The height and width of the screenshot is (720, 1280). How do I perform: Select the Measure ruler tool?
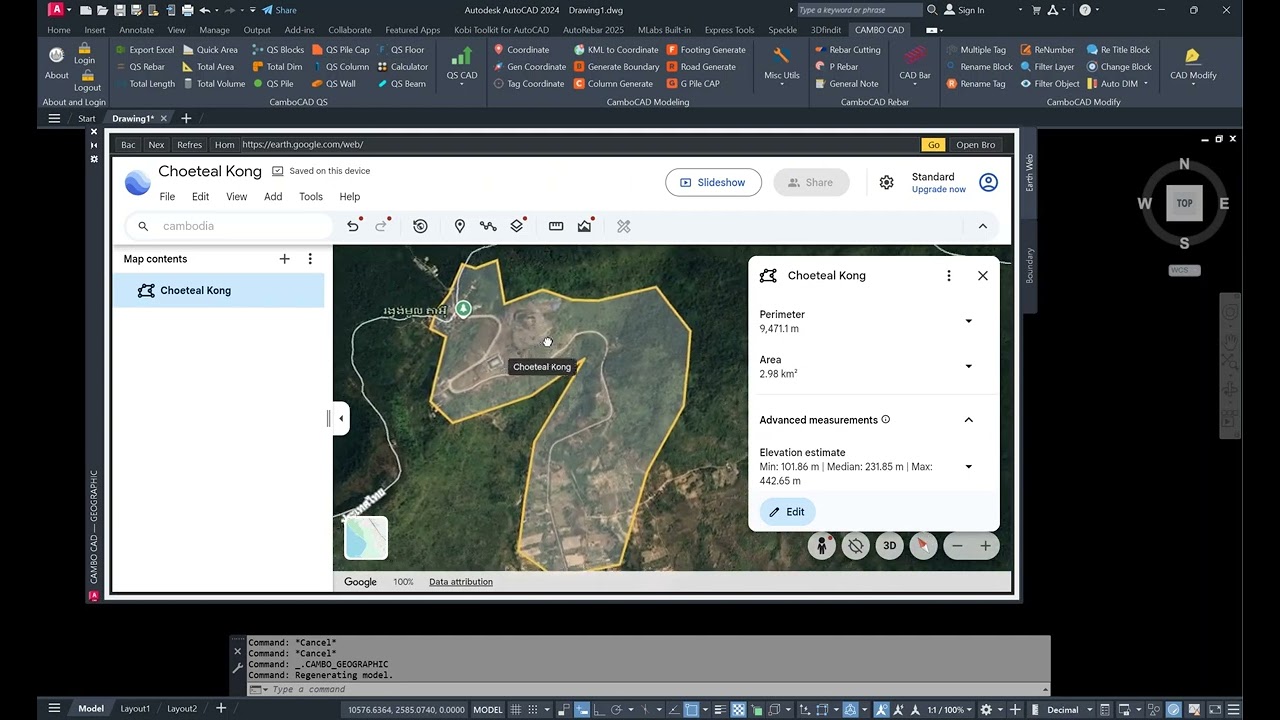click(556, 226)
